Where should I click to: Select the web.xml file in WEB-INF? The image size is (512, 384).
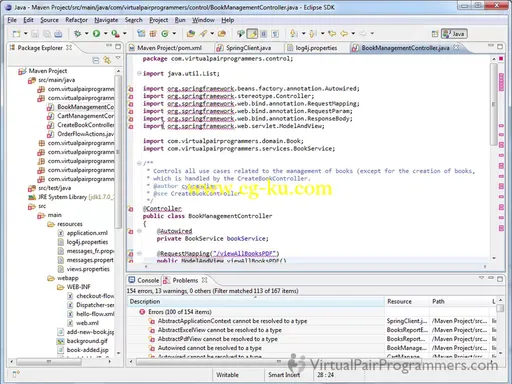click(x=87, y=323)
